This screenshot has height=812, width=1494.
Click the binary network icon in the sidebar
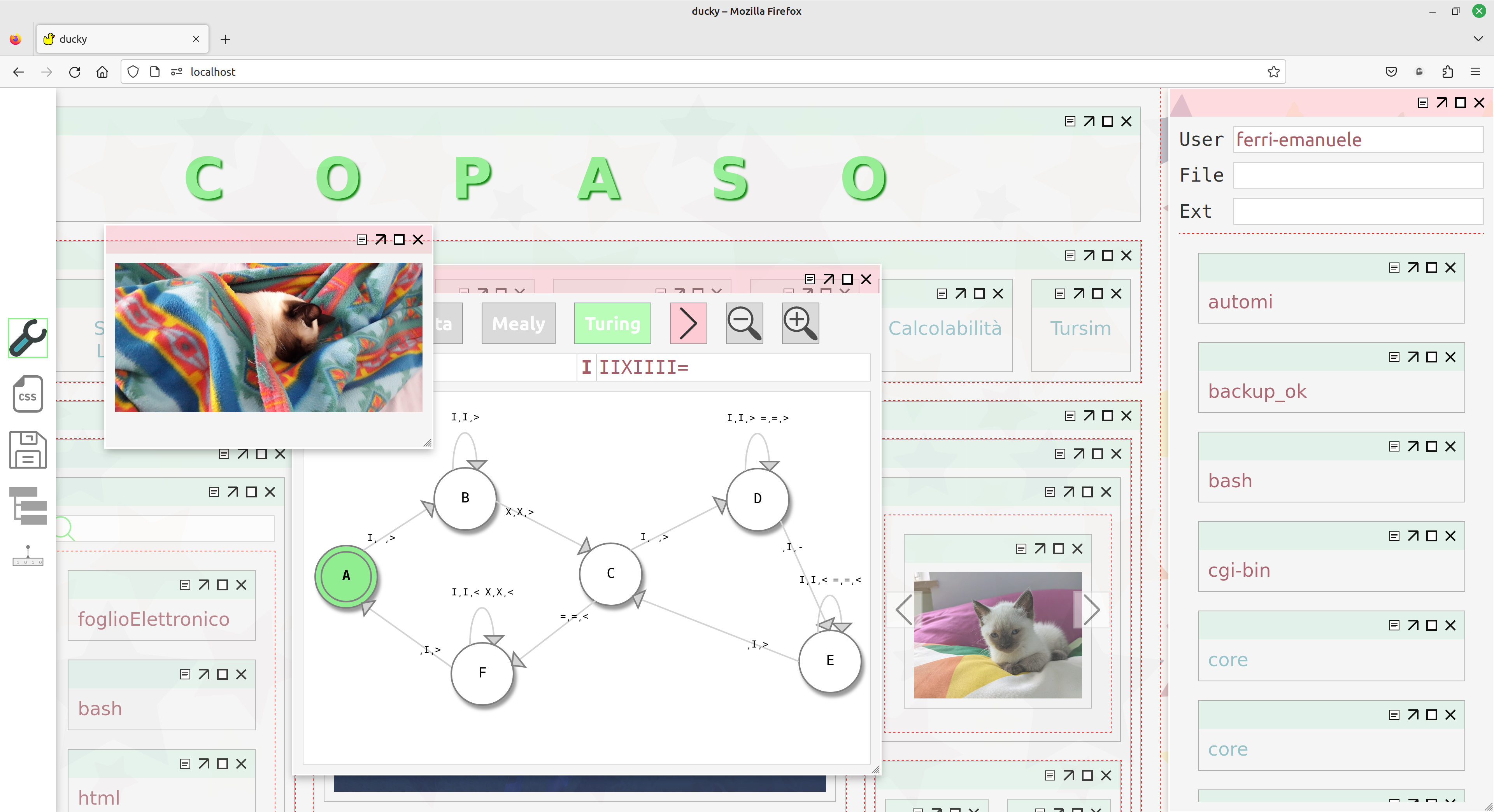tap(28, 556)
